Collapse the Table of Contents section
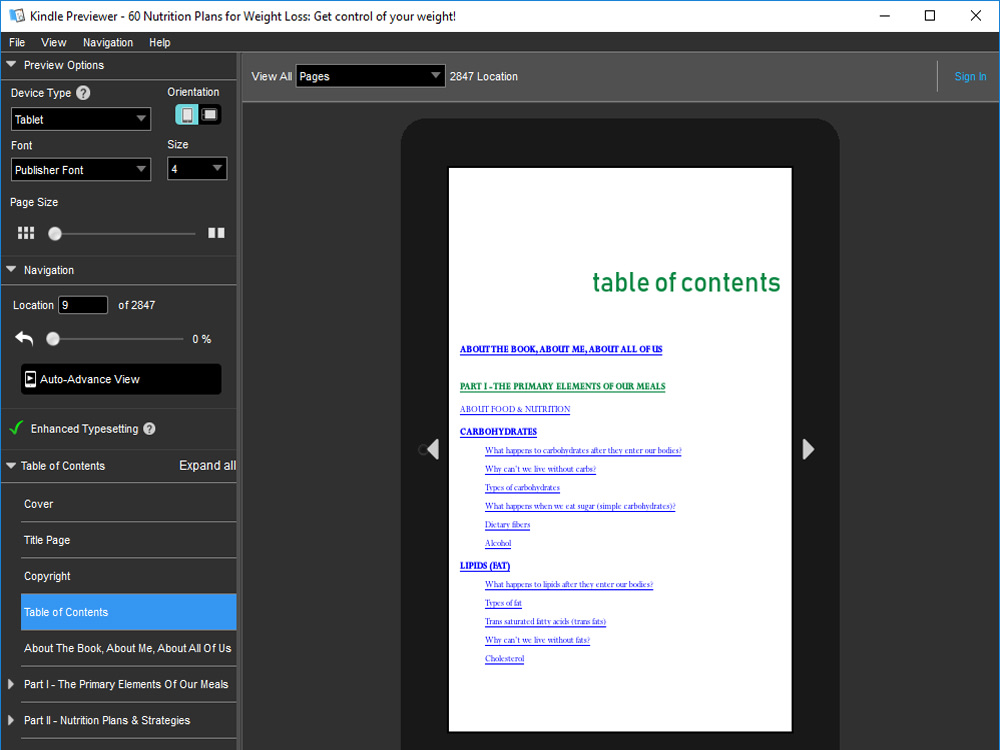The image size is (1000, 750). point(11,466)
